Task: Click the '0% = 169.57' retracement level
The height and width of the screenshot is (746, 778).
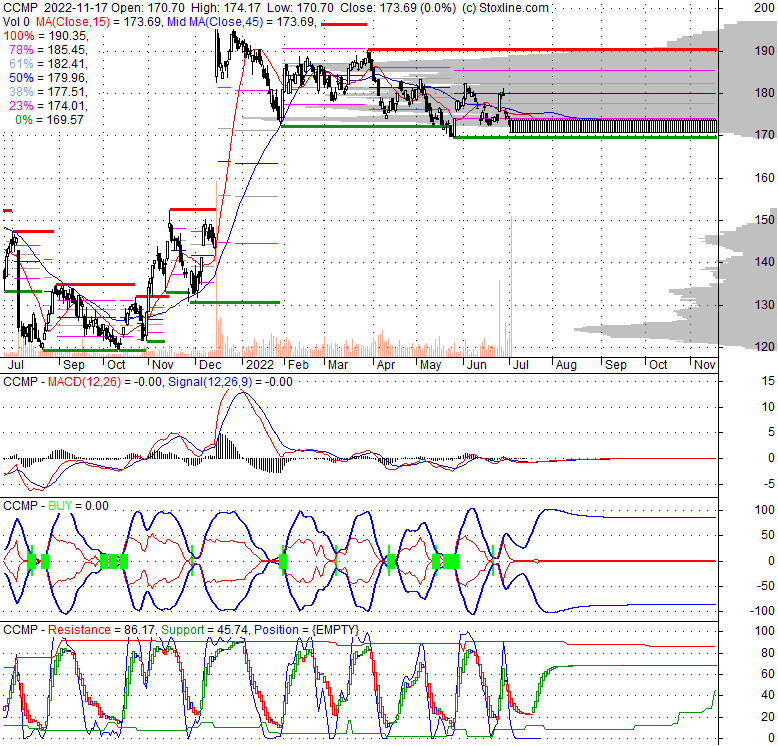Action: coord(49,119)
